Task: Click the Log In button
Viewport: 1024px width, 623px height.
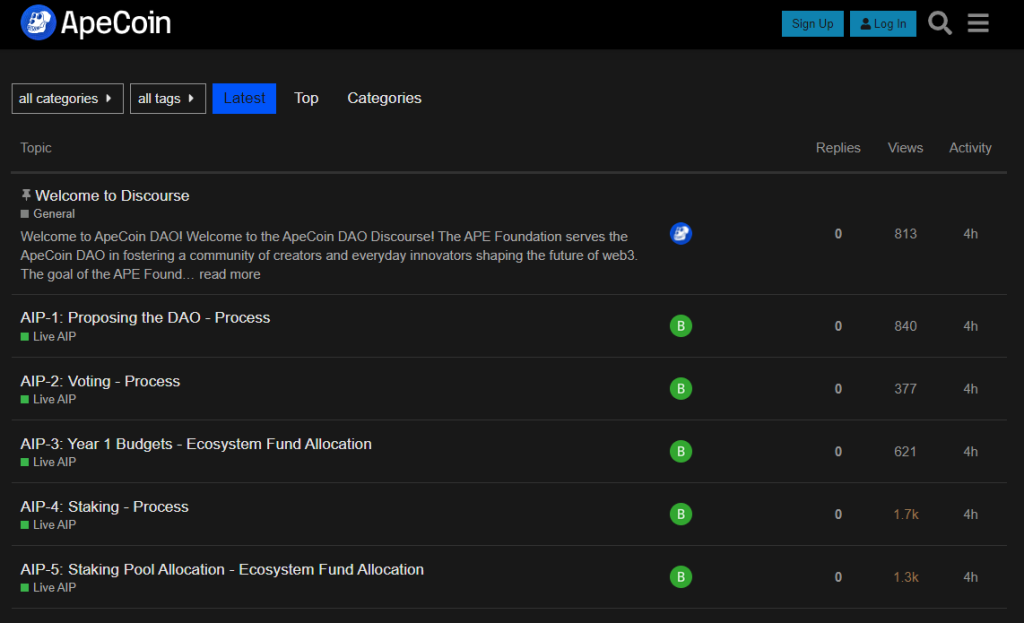Action: (x=883, y=24)
